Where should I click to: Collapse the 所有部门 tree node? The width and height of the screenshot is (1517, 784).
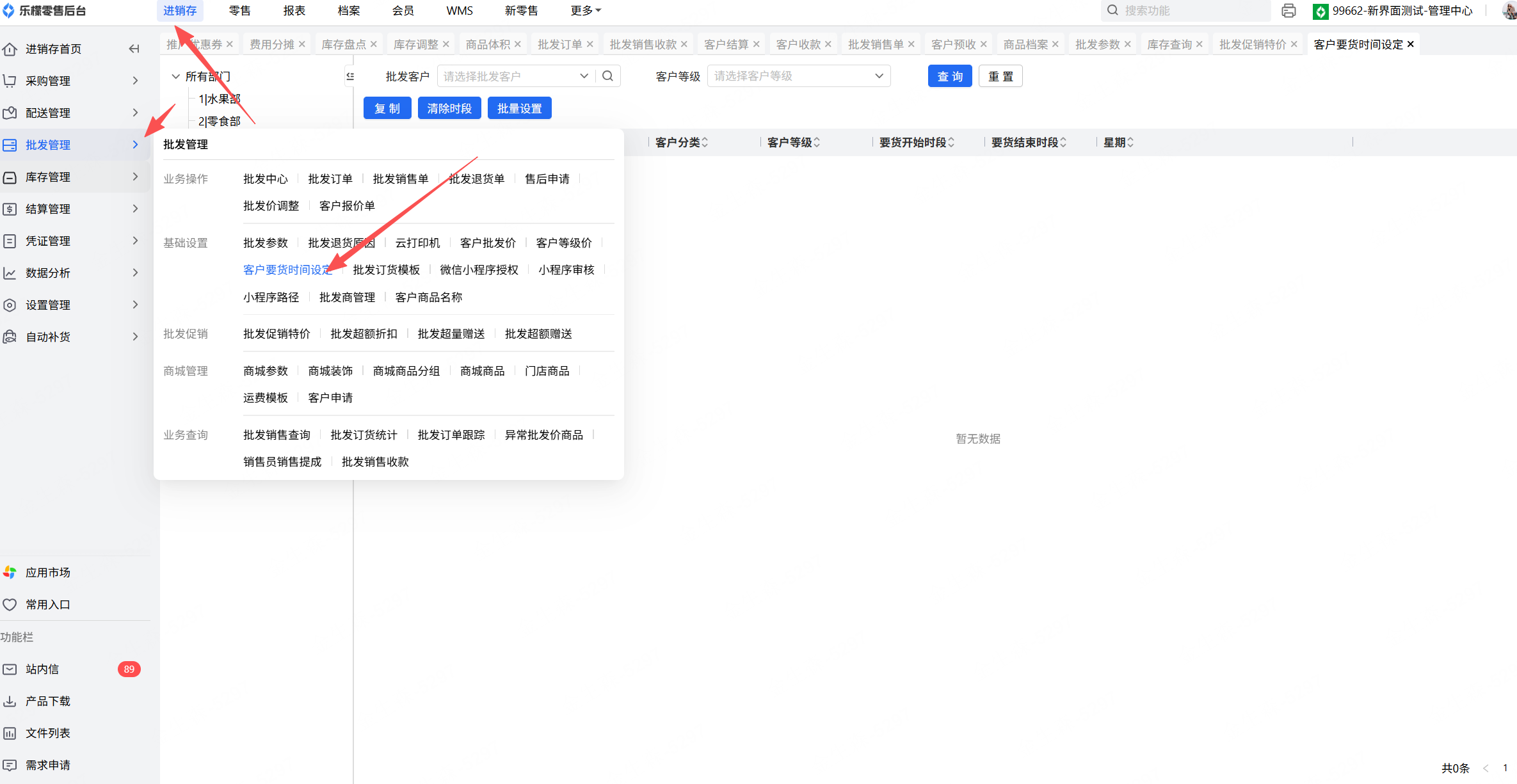175,76
